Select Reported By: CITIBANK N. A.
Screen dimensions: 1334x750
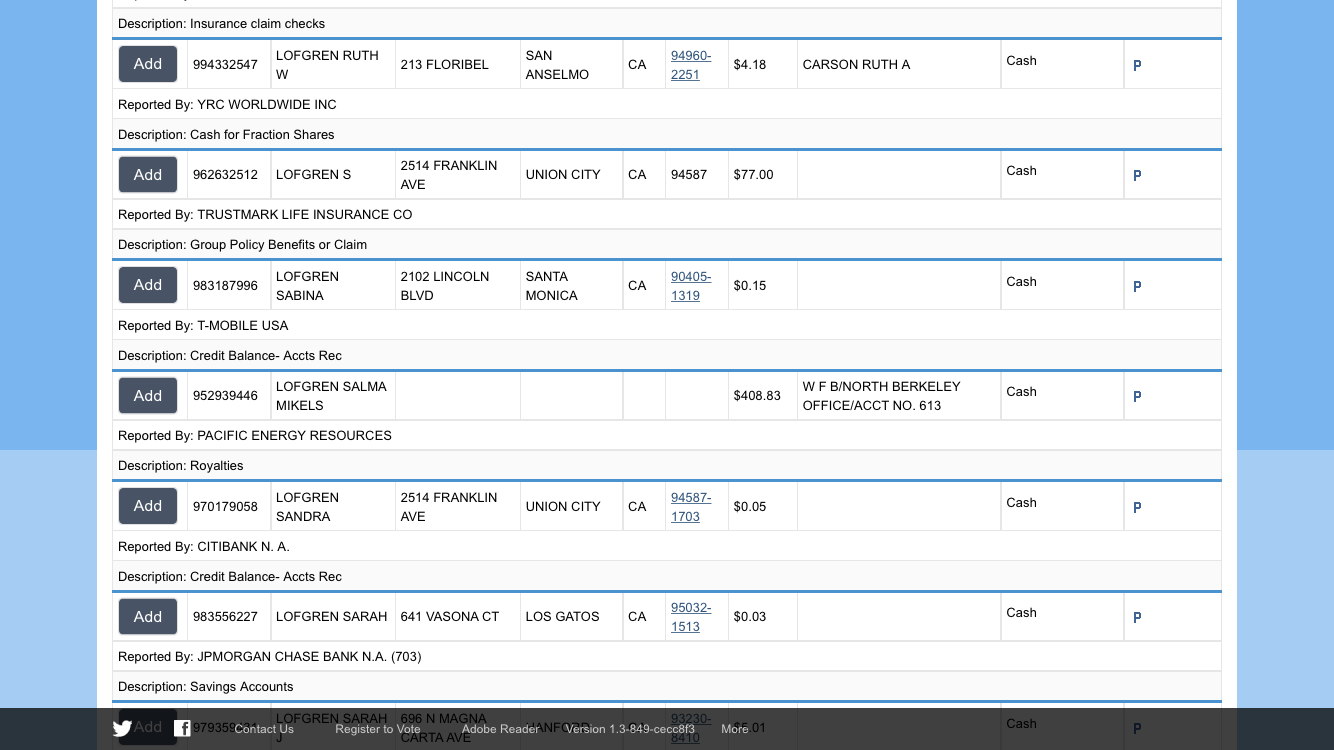click(x=204, y=547)
